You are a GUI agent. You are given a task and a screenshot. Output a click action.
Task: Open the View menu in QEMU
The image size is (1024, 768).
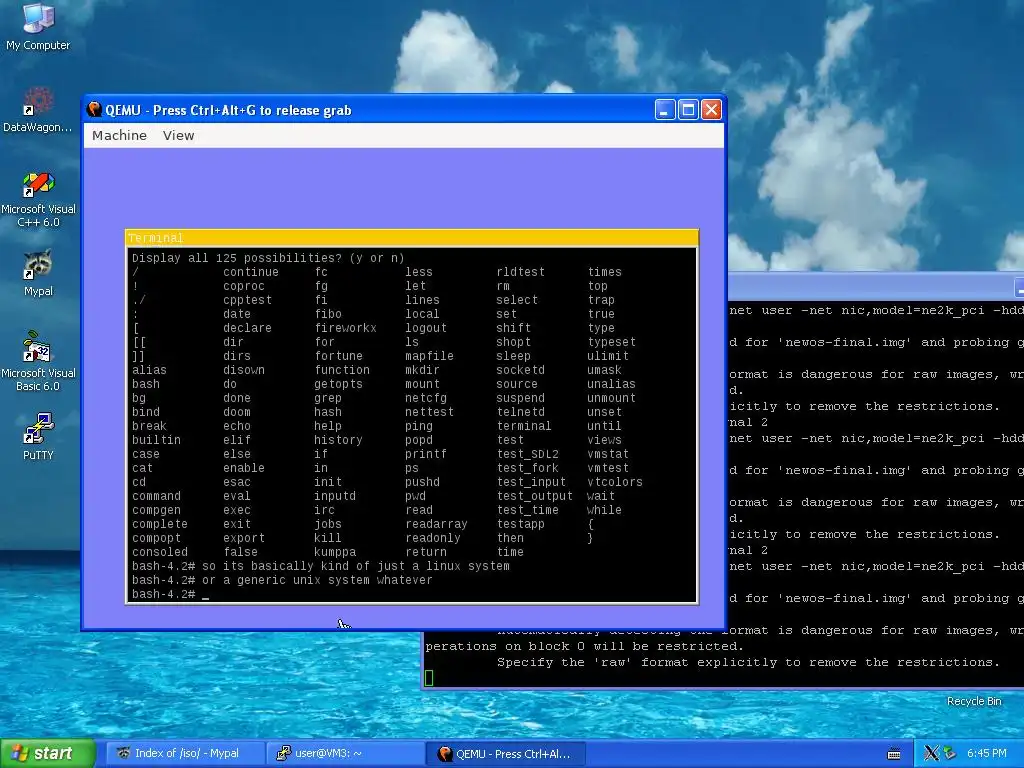point(178,135)
